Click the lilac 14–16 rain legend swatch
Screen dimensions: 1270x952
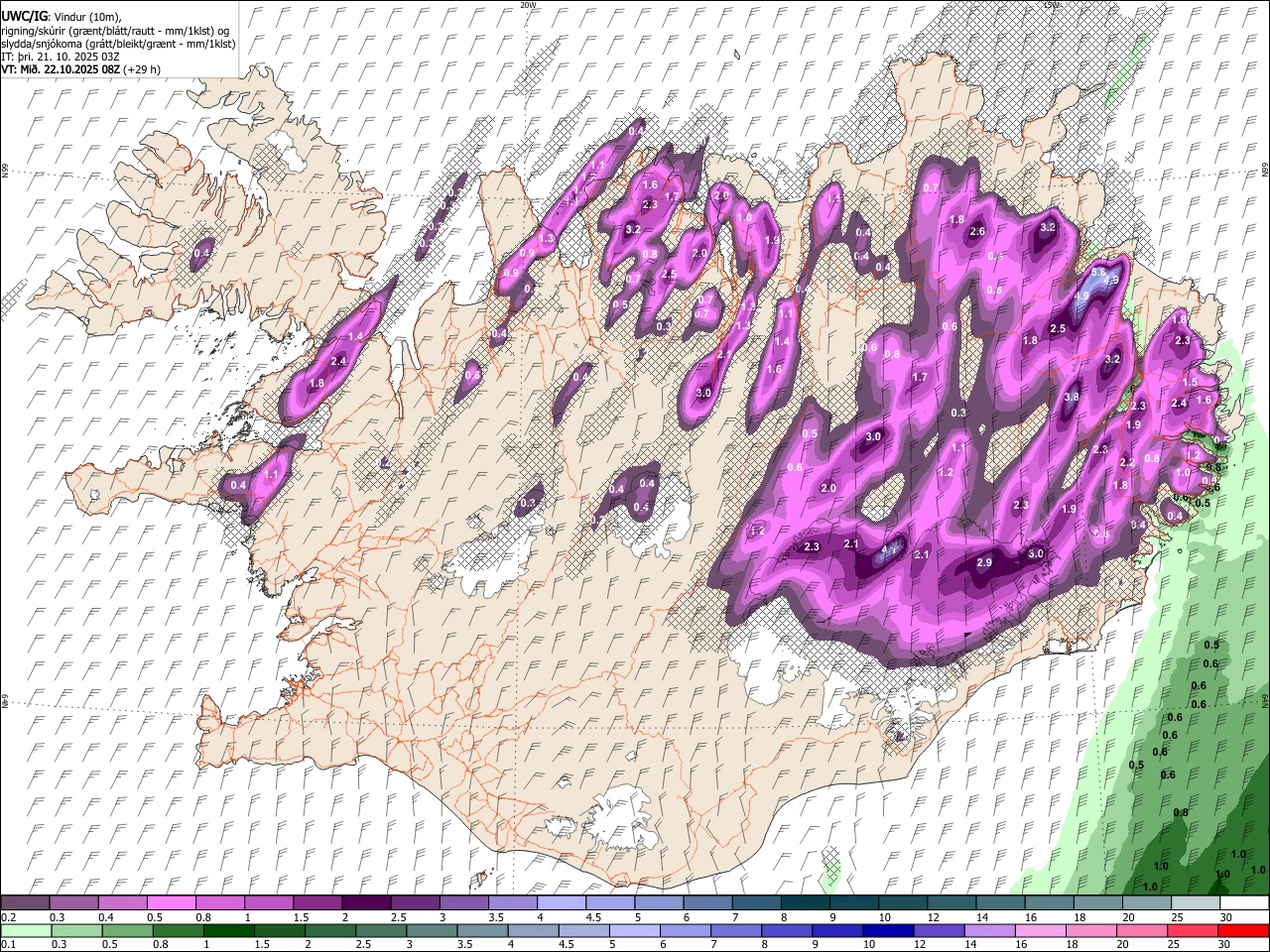click(991, 930)
